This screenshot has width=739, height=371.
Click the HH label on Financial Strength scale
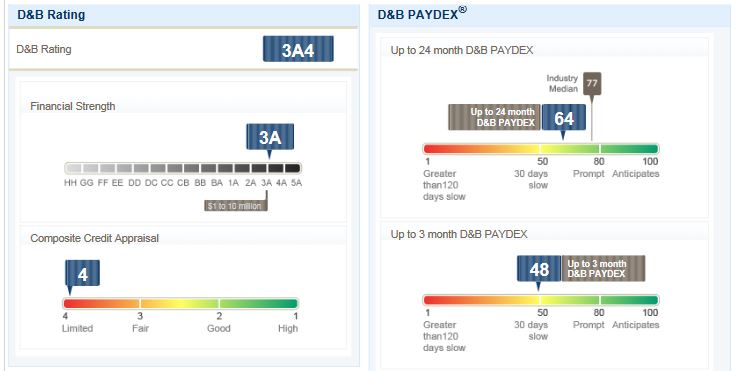pos(70,183)
